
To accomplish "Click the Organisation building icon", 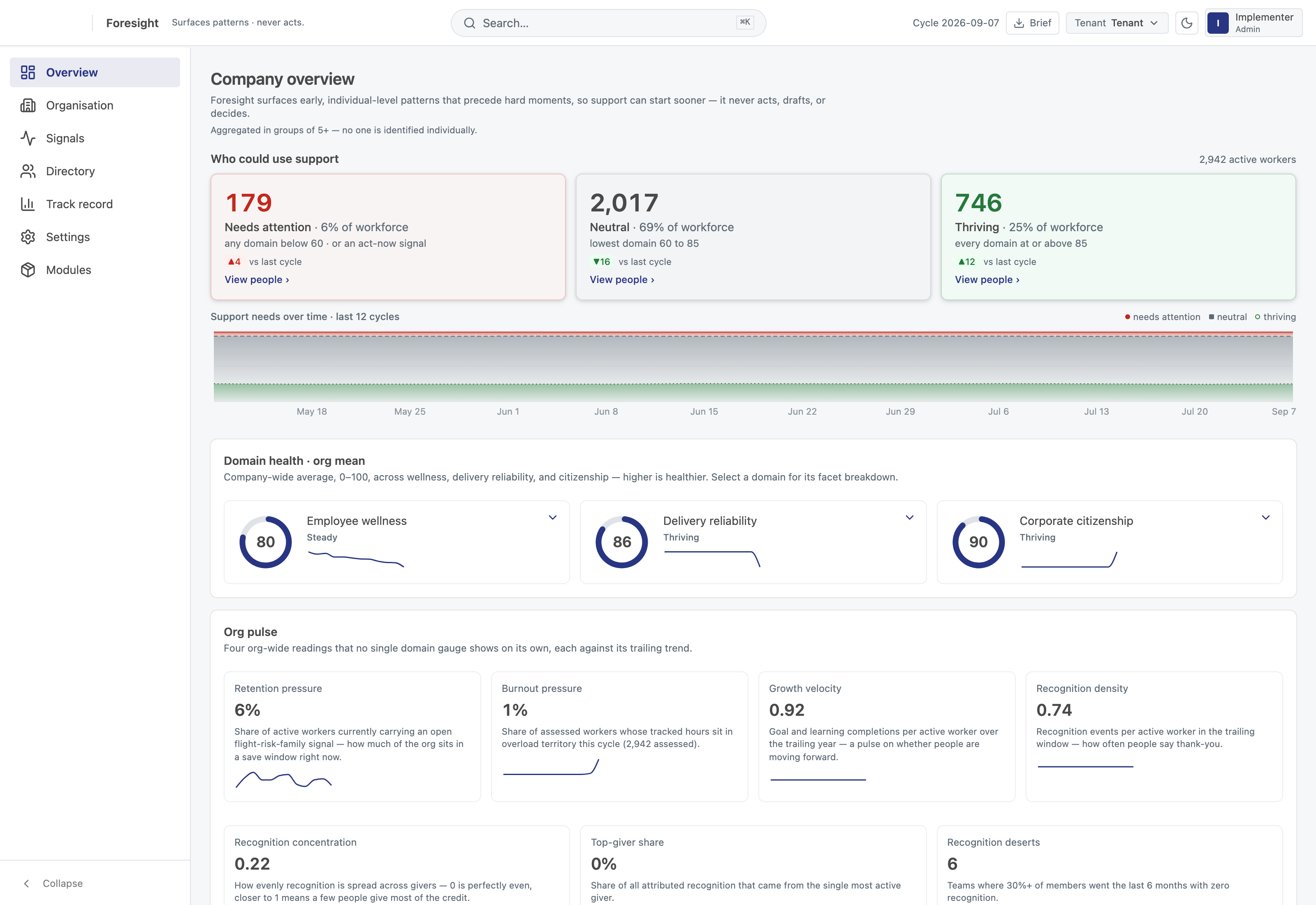I will pyautogui.click(x=28, y=105).
